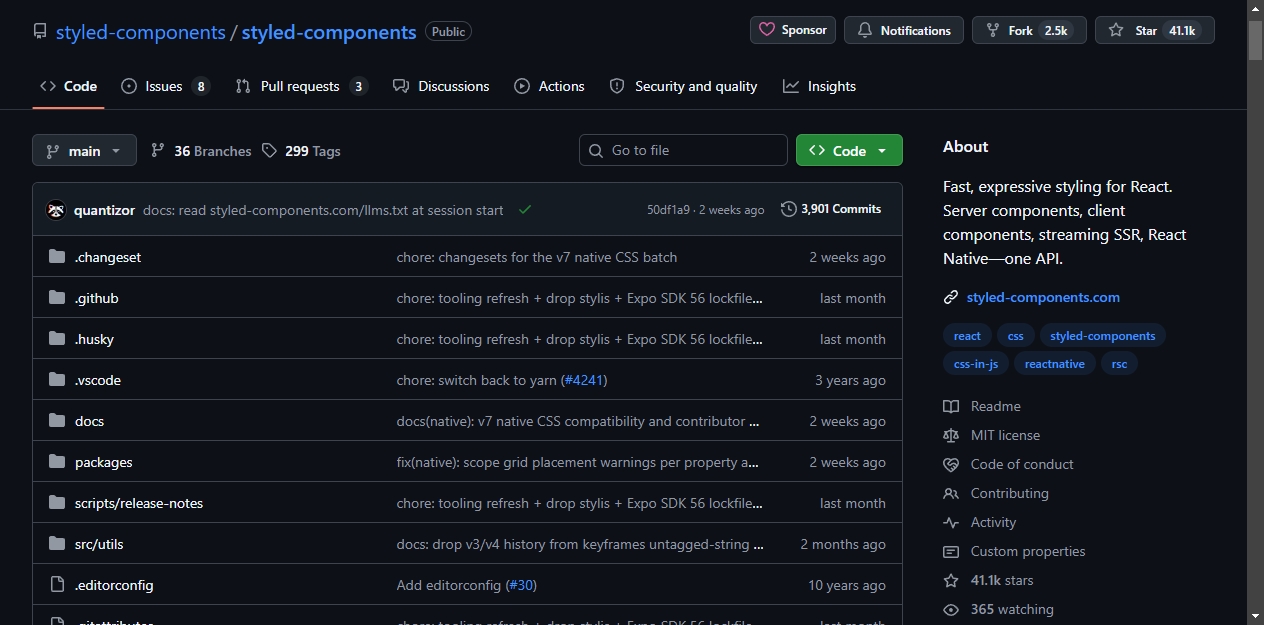1264x625 pixels.
Task: Open the .editorconfig file name
Action: tap(114, 585)
